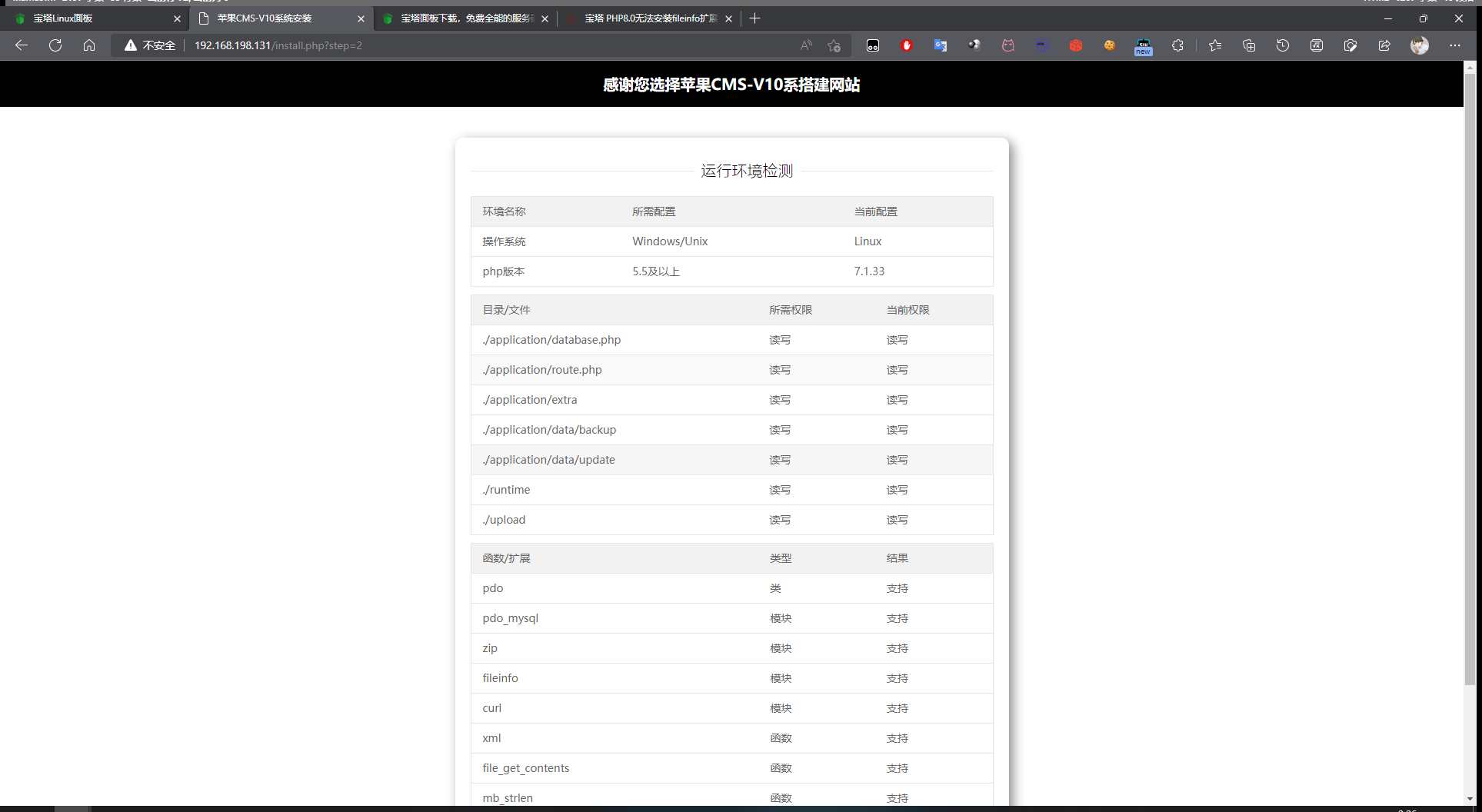The height and width of the screenshot is (812, 1482).
Task: Open the Extensions puzzle-piece menu
Action: (x=1177, y=45)
